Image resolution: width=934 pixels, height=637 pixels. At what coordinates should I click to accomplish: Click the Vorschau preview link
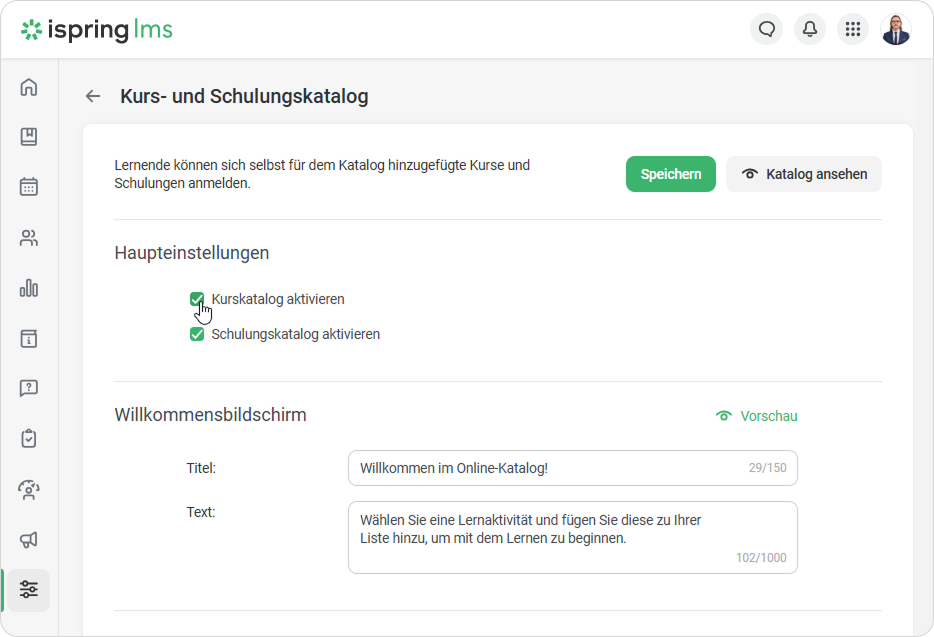tap(757, 416)
